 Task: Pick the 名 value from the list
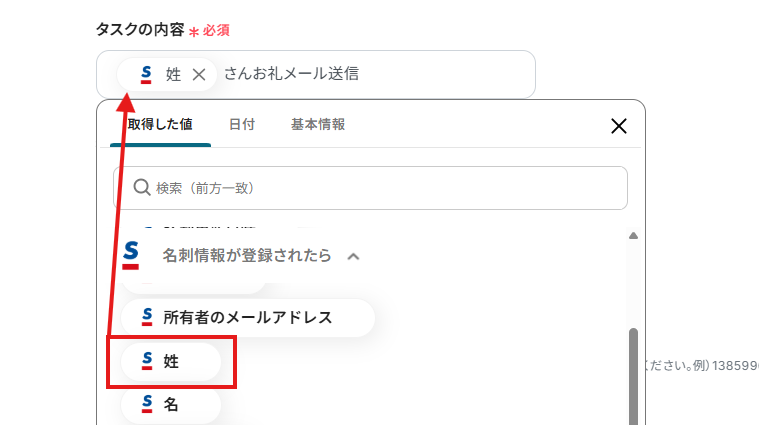coord(171,404)
